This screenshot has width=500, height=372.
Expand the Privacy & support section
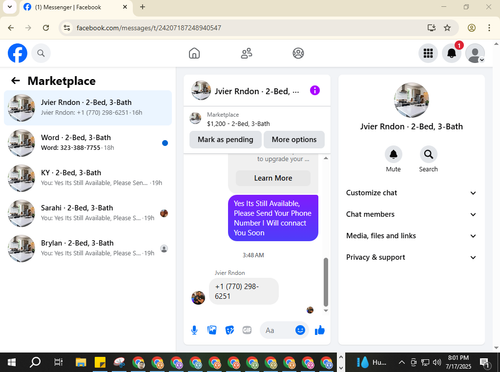[411, 257]
